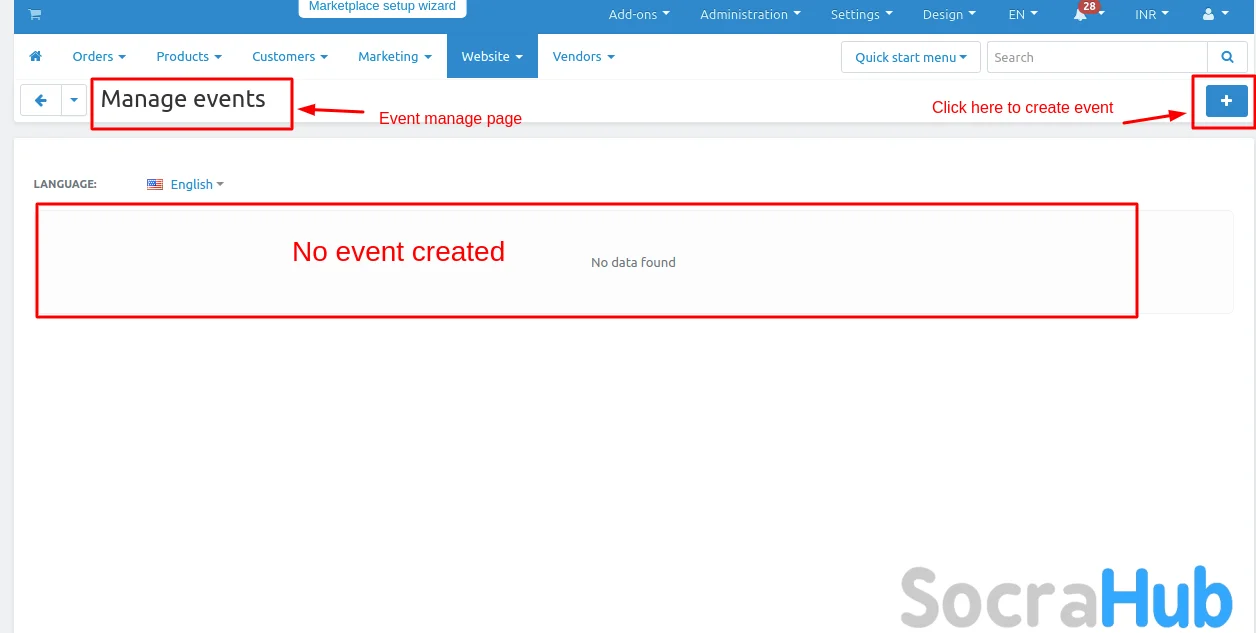Click into the Search input field
Image resolution: width=1256 pixels, height=633 pixels.
click(x=1096, y=57)
